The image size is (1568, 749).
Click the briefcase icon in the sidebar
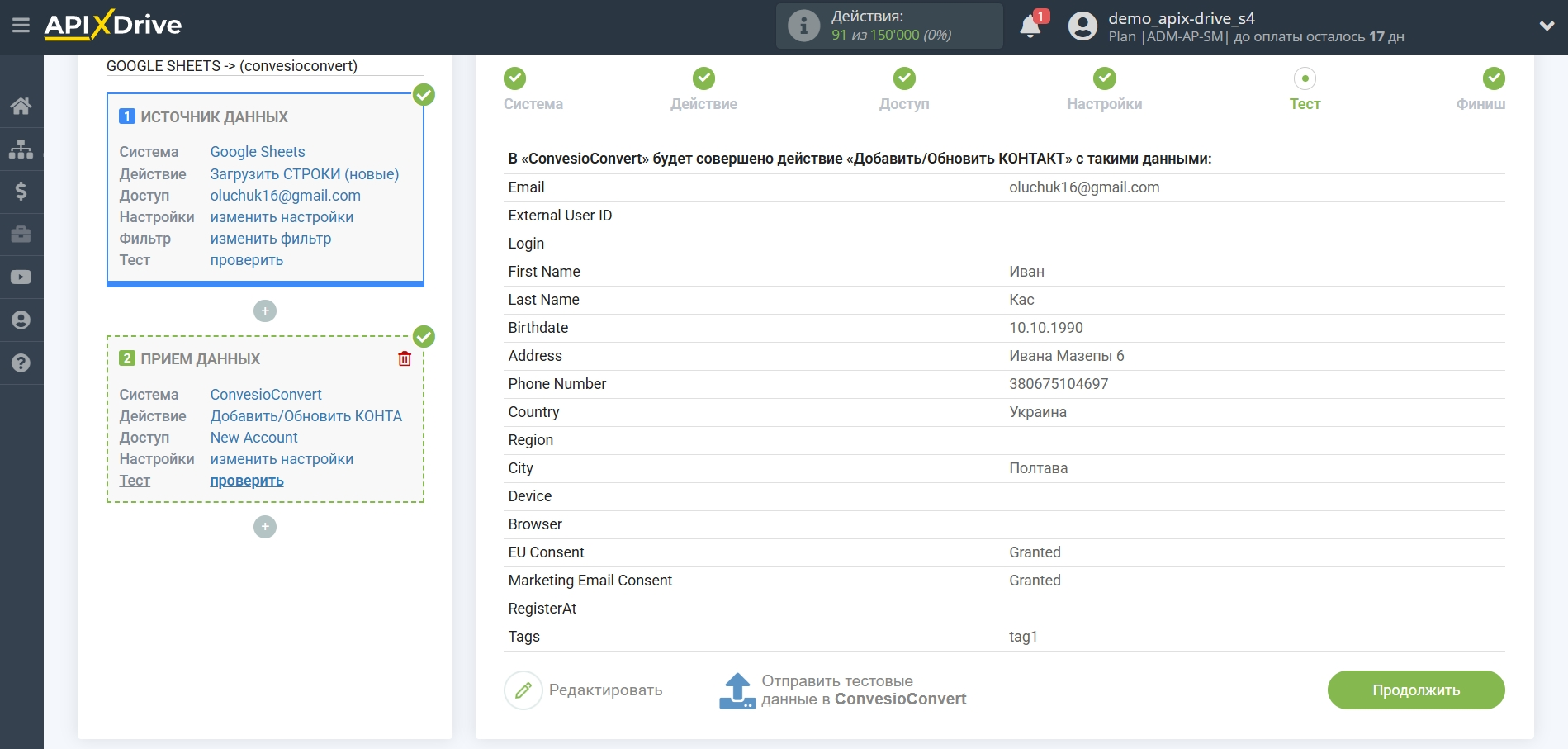(x=21, y=235)
